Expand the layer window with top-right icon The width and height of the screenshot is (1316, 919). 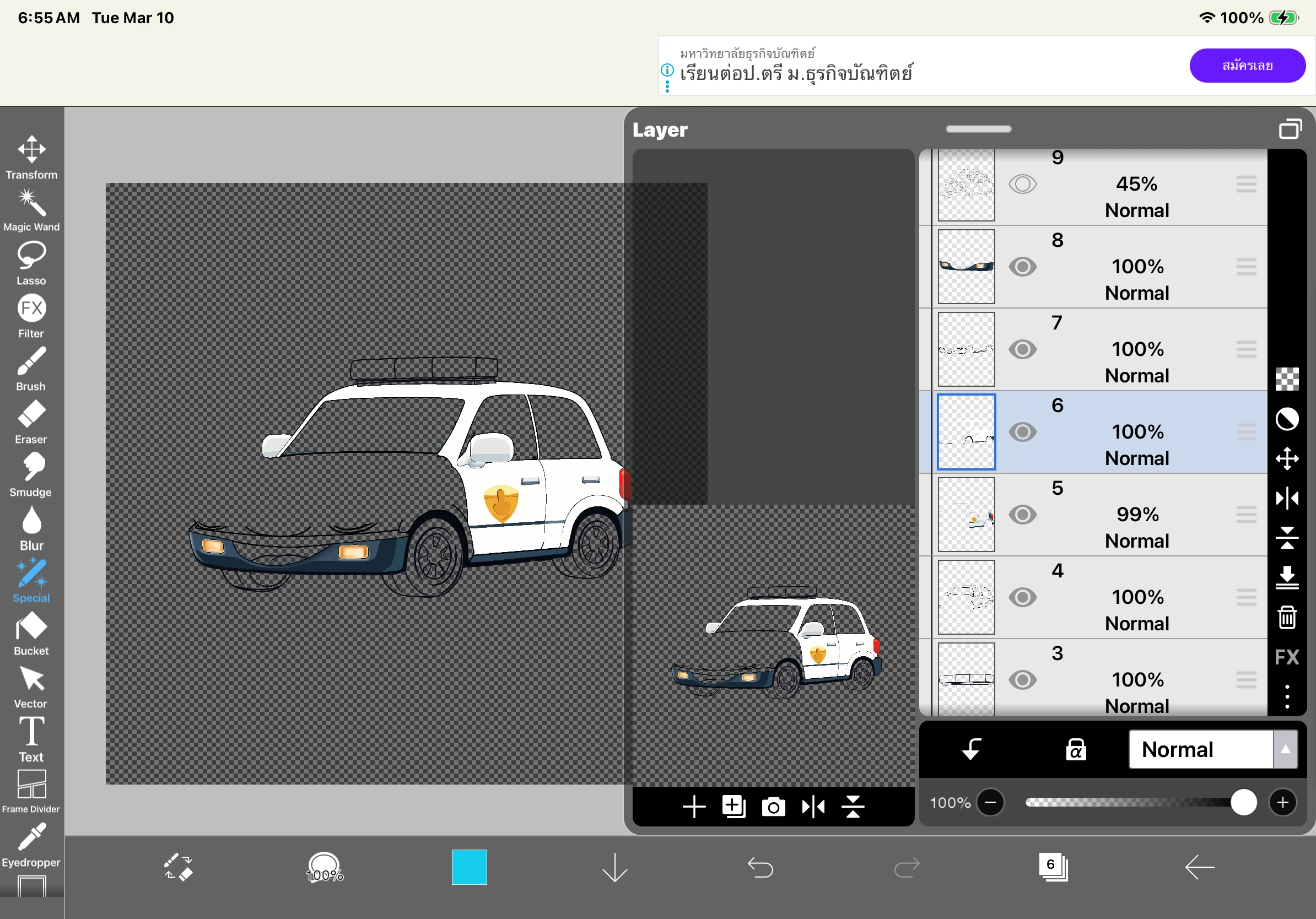coord(1290,129)
